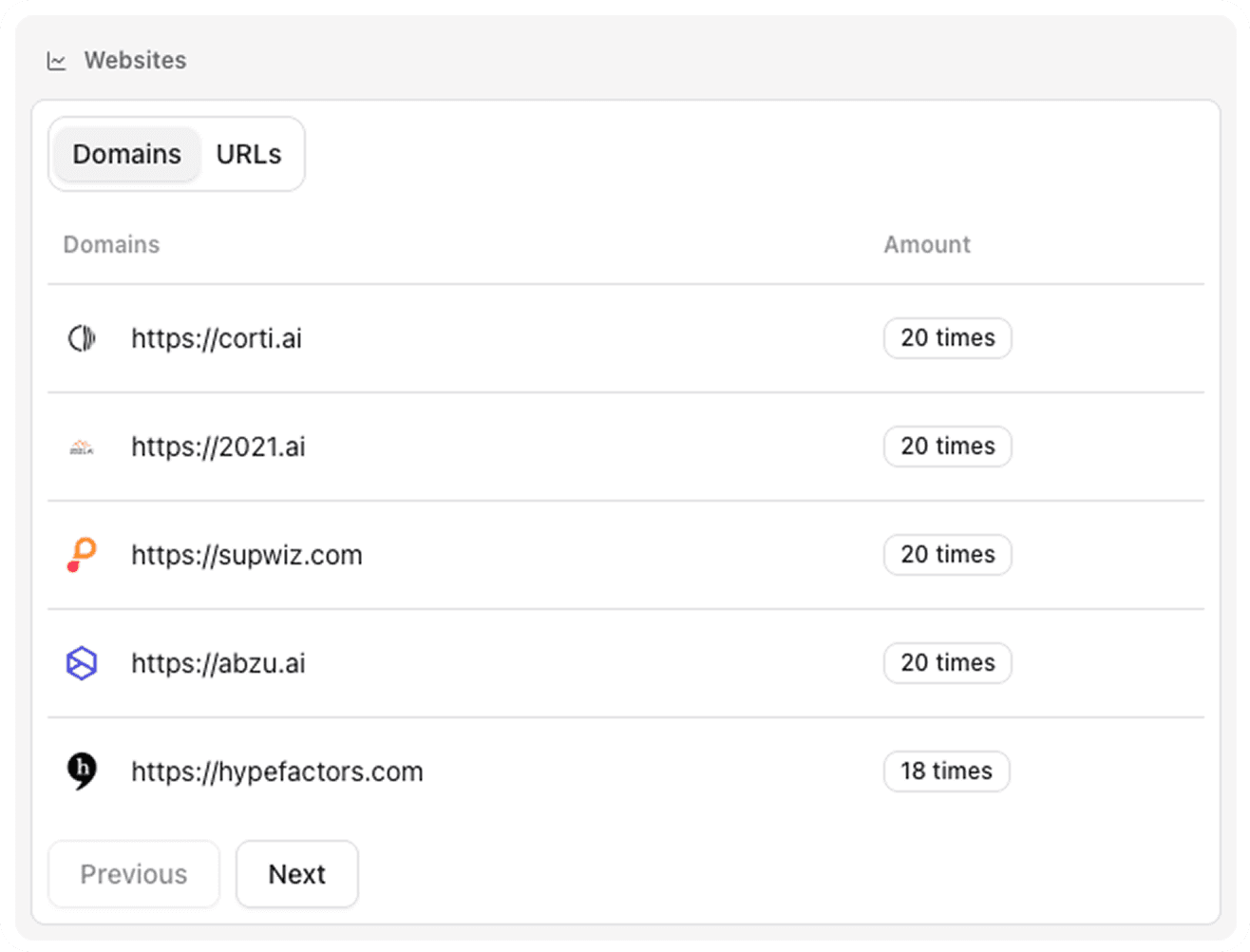This screenshot has height=952, width=1250.
Task: Click the black Hypefactors logo icon
Action: click(82, 771)
